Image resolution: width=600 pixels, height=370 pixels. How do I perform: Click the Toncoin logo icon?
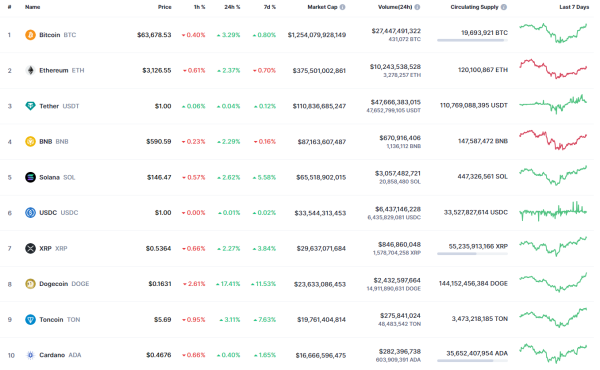point(30,319)
